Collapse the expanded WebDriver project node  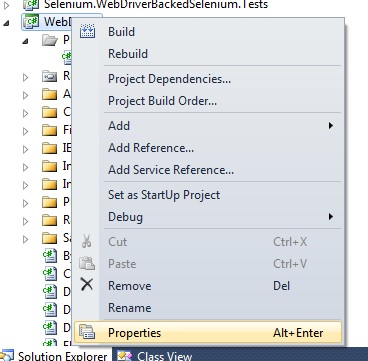(x=7, y=23)
